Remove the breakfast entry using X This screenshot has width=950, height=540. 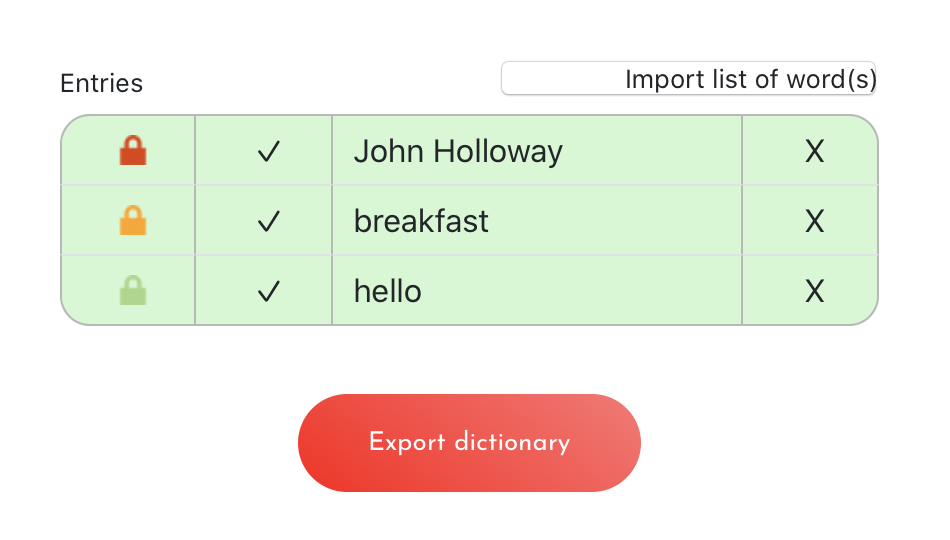coord(814,221)
